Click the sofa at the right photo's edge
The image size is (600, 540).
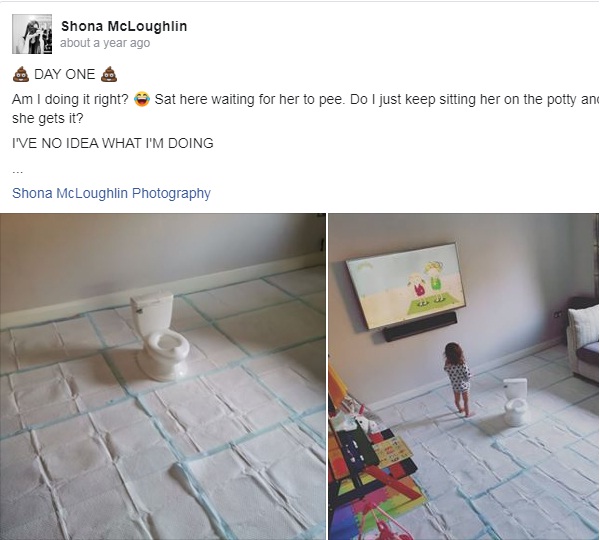tap(583, 338)
